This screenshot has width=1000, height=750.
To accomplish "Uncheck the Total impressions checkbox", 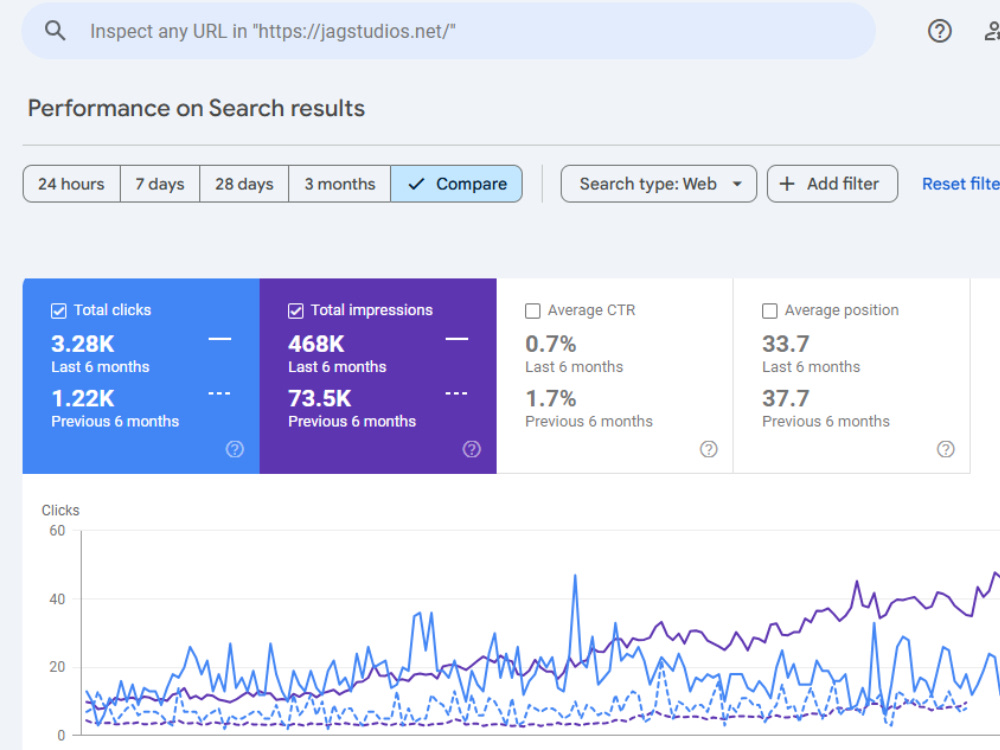I will [x=295, y=311].
